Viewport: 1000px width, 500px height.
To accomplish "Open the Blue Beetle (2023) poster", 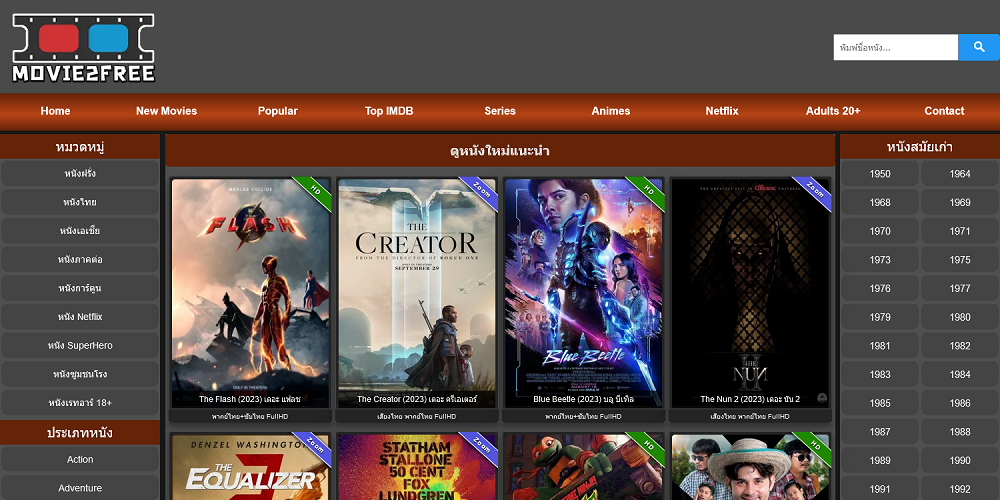I will (x=584, y=293).
